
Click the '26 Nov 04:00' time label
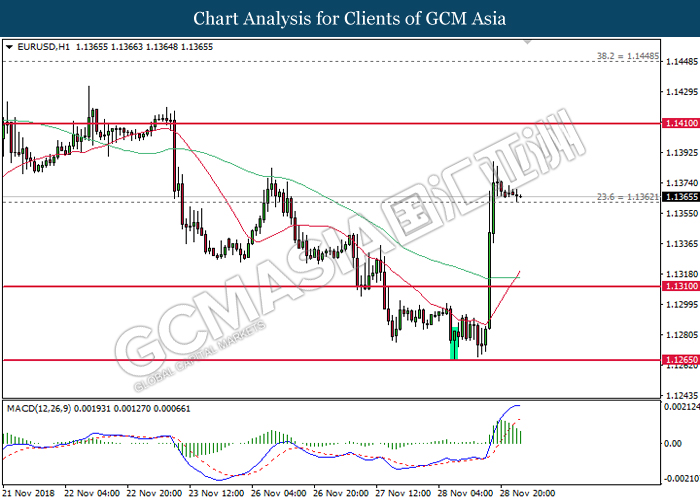pyautogui.click(x=279, y=493)
